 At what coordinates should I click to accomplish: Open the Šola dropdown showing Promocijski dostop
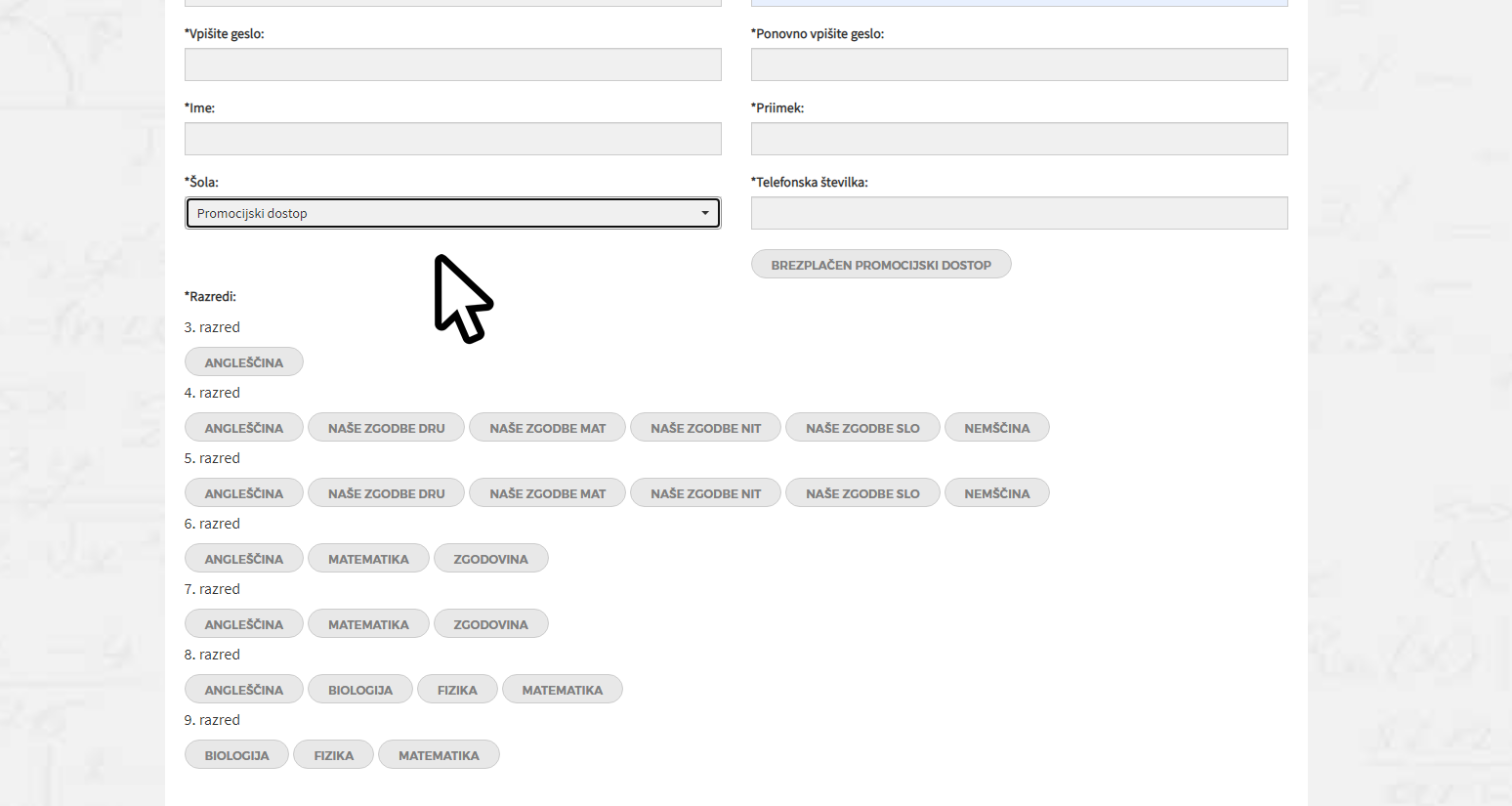click(x=452, y=213)
